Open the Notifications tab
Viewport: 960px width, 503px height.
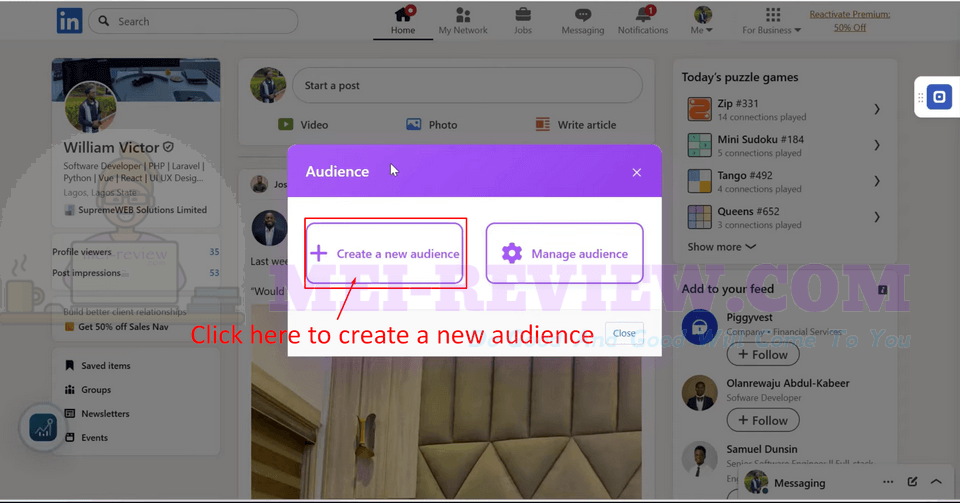tap(643, 21)
